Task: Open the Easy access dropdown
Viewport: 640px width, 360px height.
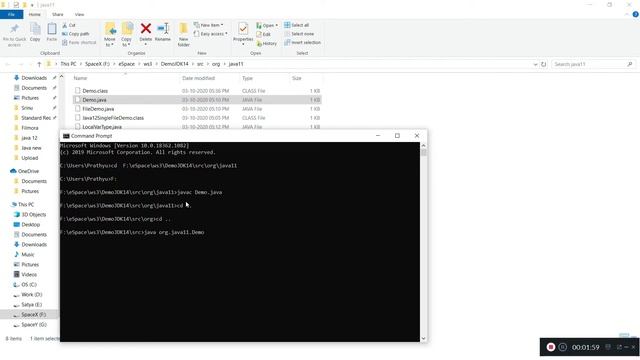Action: tap(211, 34)
